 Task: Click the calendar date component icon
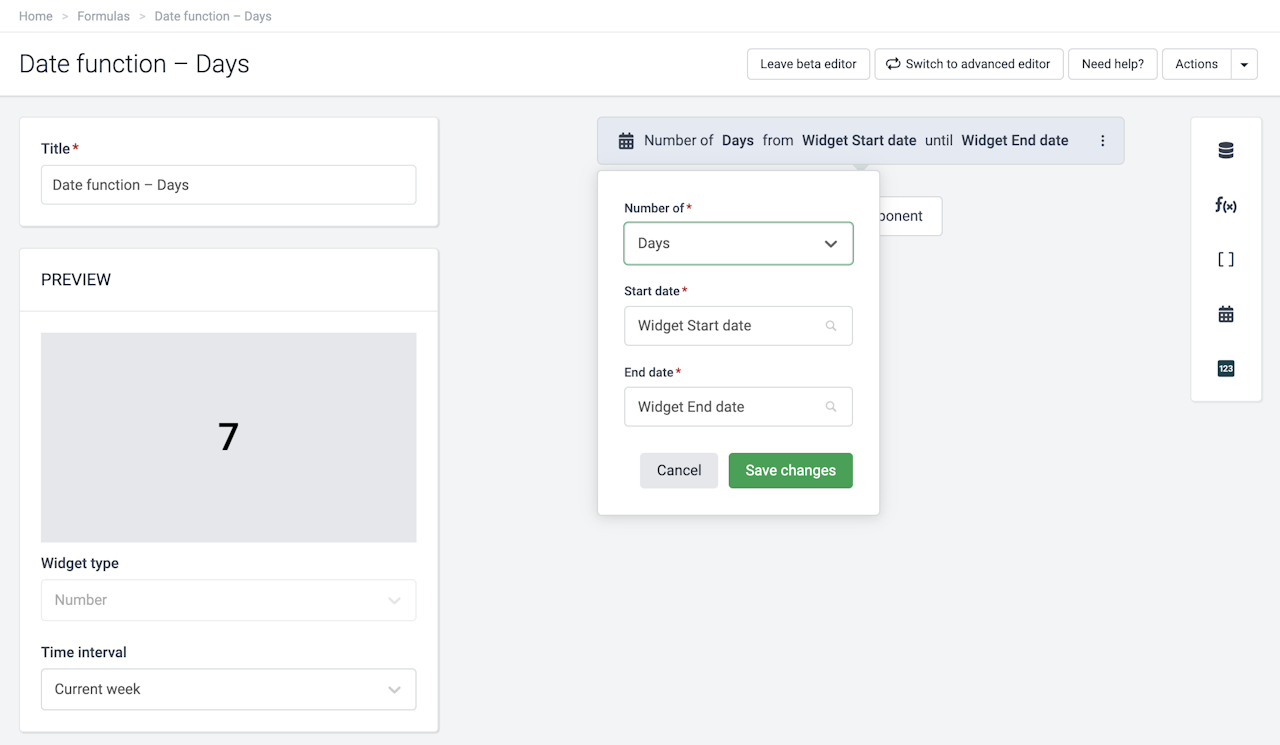click(x=1226, y=314)
